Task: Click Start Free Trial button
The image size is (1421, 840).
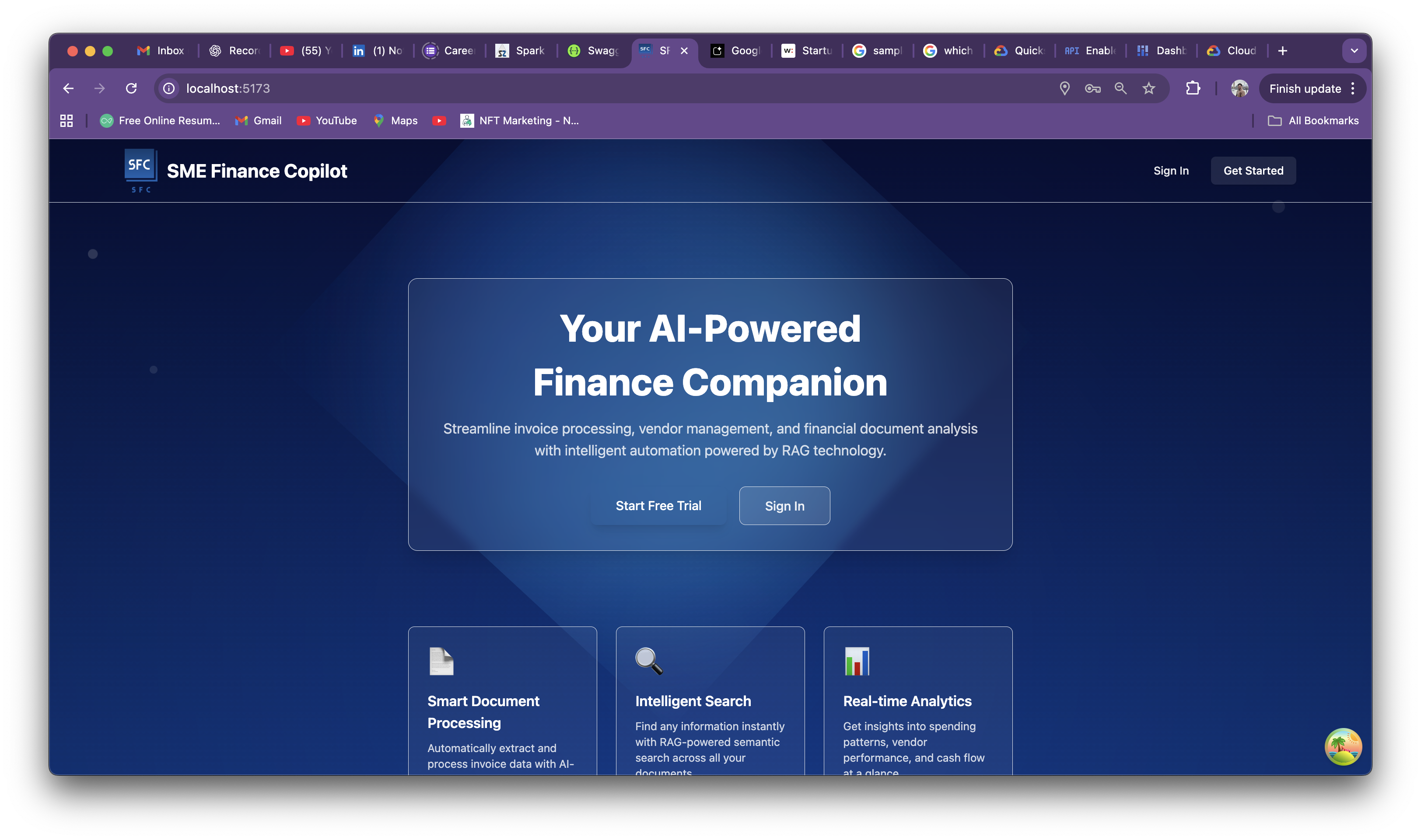Action: click(x=658, y=505)
